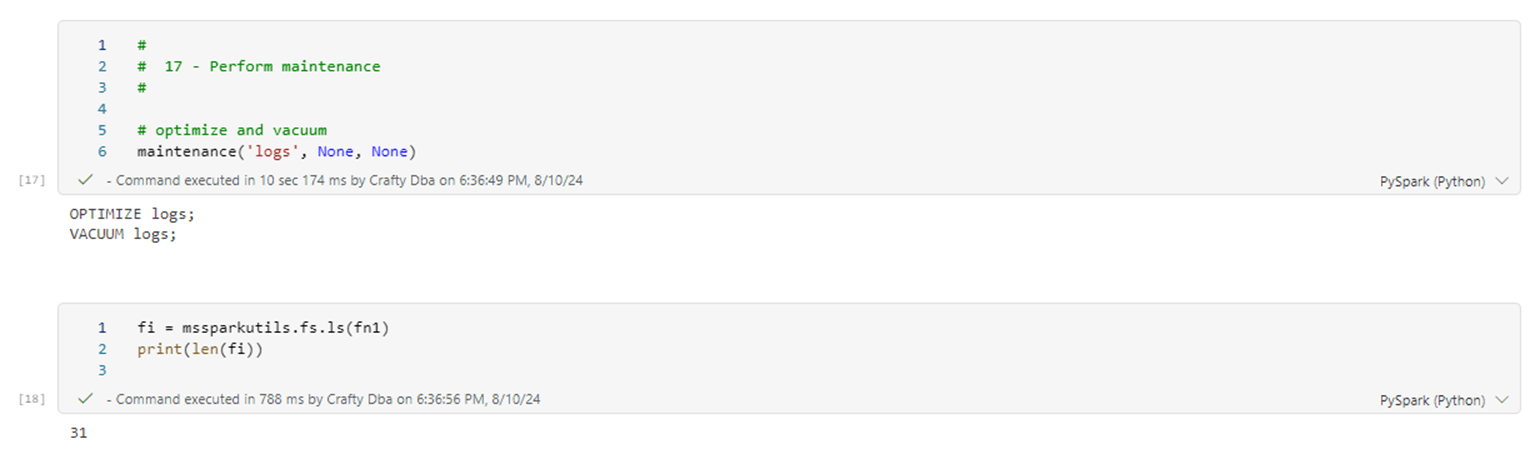Click the success checkmark on cell 17

point(85,180)
